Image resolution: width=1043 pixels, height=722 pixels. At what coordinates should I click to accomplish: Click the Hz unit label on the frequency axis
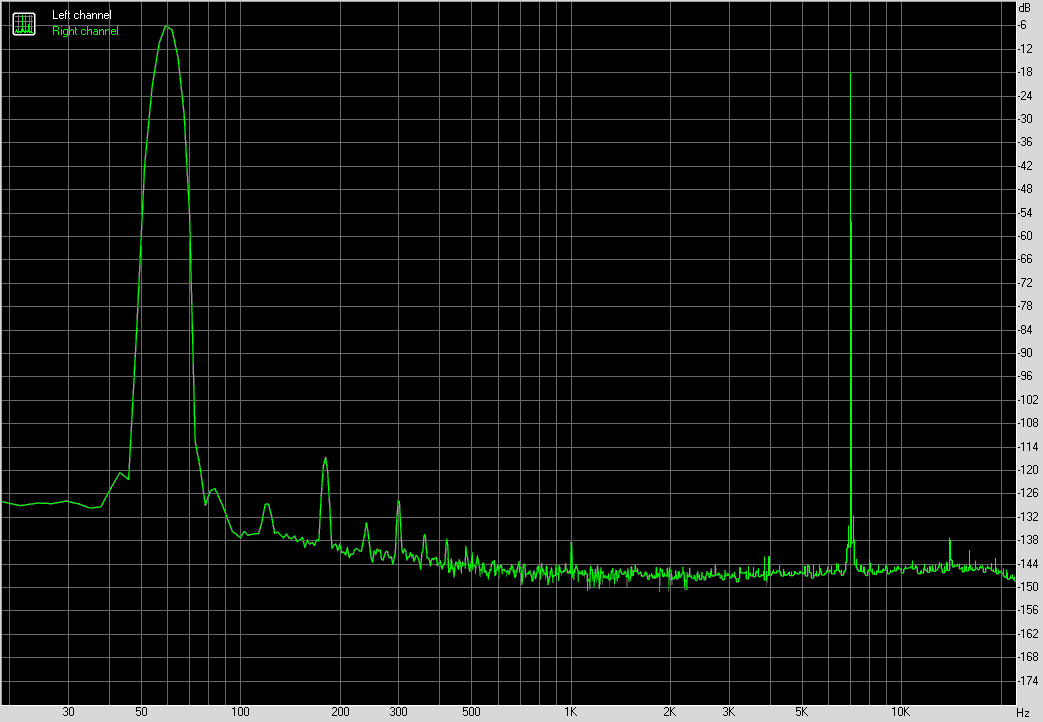pyautogui.click(x=1022, y=713)
